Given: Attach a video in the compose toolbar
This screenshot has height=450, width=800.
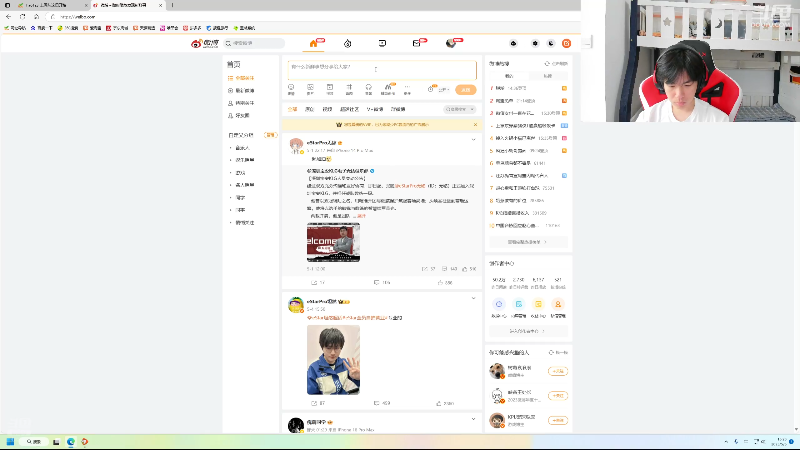Looking at the screenshot, I should [x=330, y=88].
